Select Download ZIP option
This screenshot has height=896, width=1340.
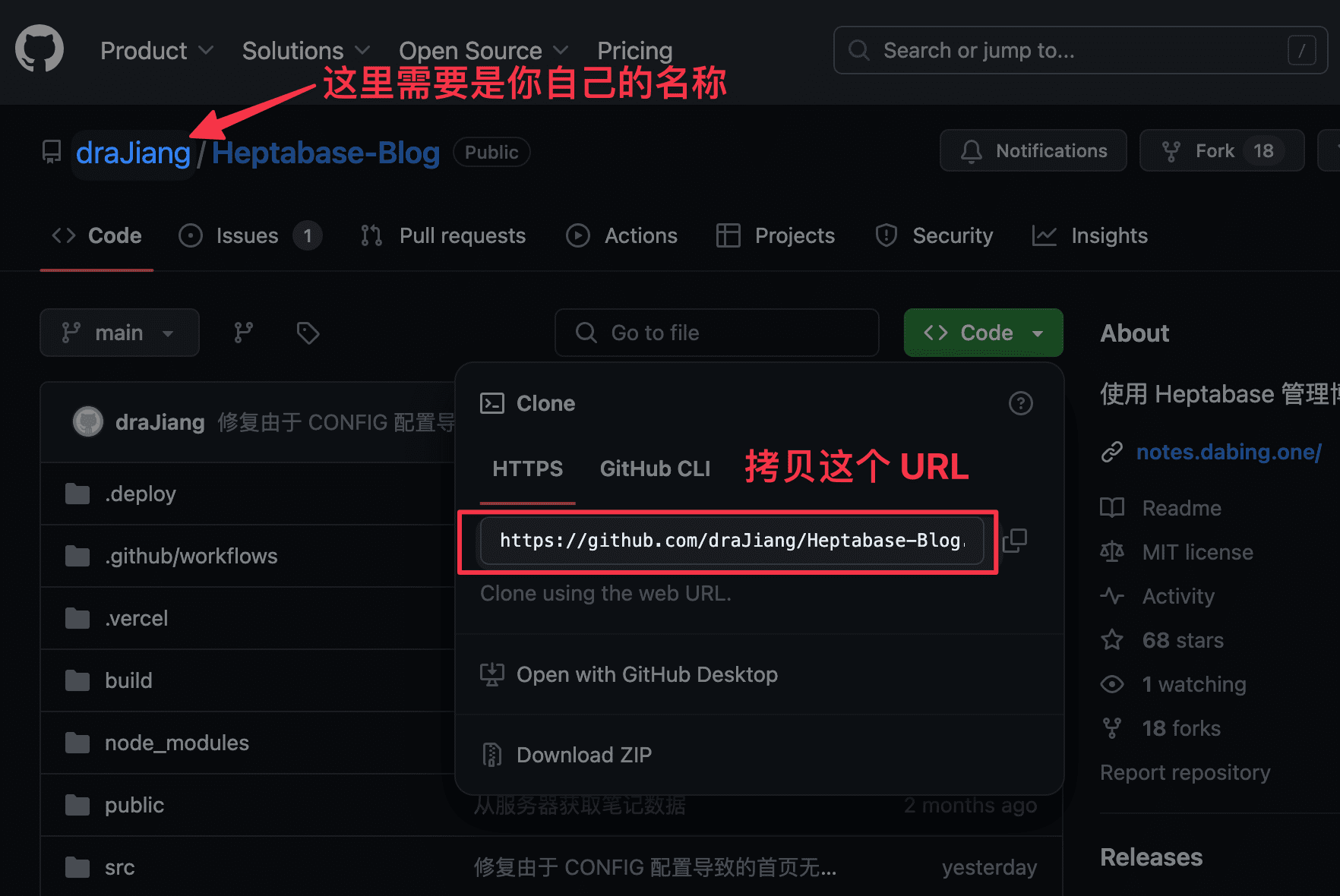click(x=583, y=755)
